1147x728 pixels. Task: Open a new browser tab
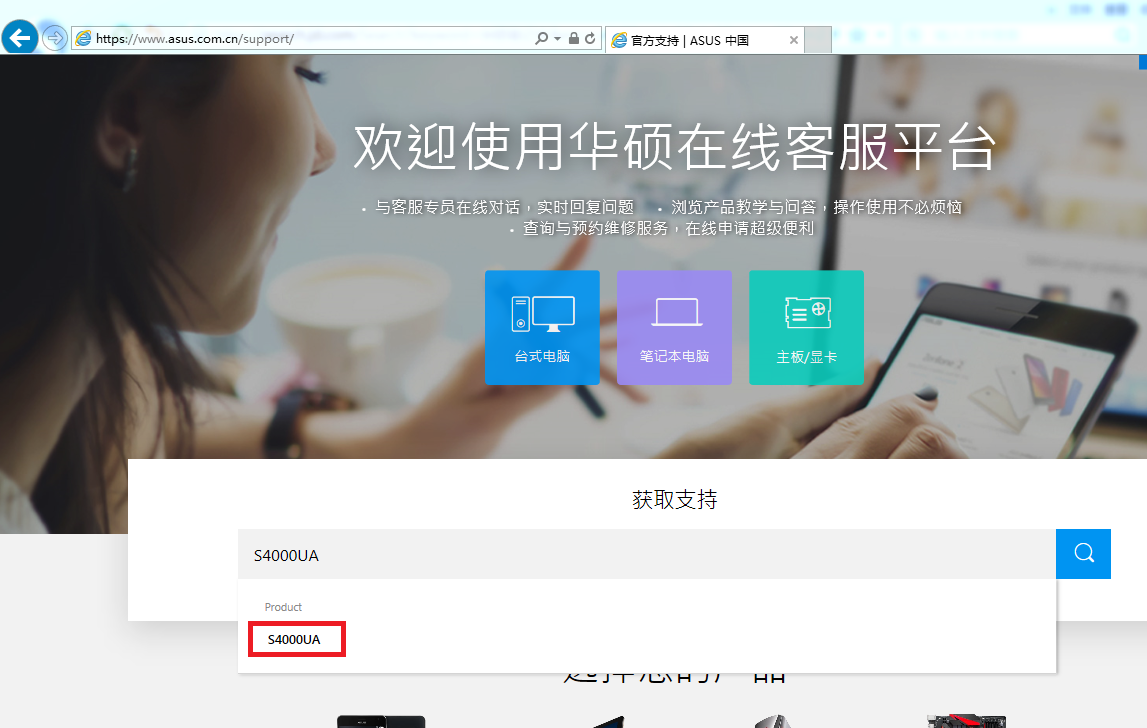[x=818, y=39]
